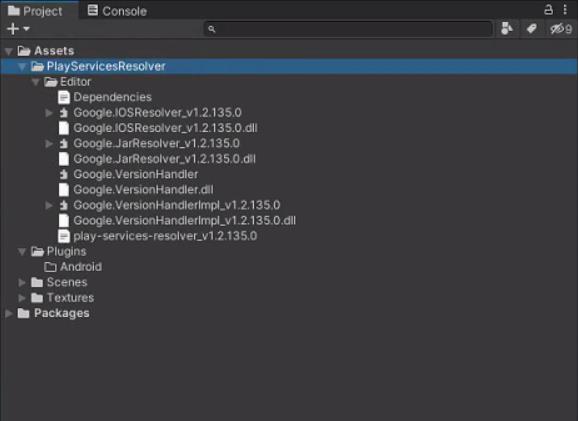Select Google.VersionHandler assembly icon
578x421 pixels.
click(x=64, y=174)
